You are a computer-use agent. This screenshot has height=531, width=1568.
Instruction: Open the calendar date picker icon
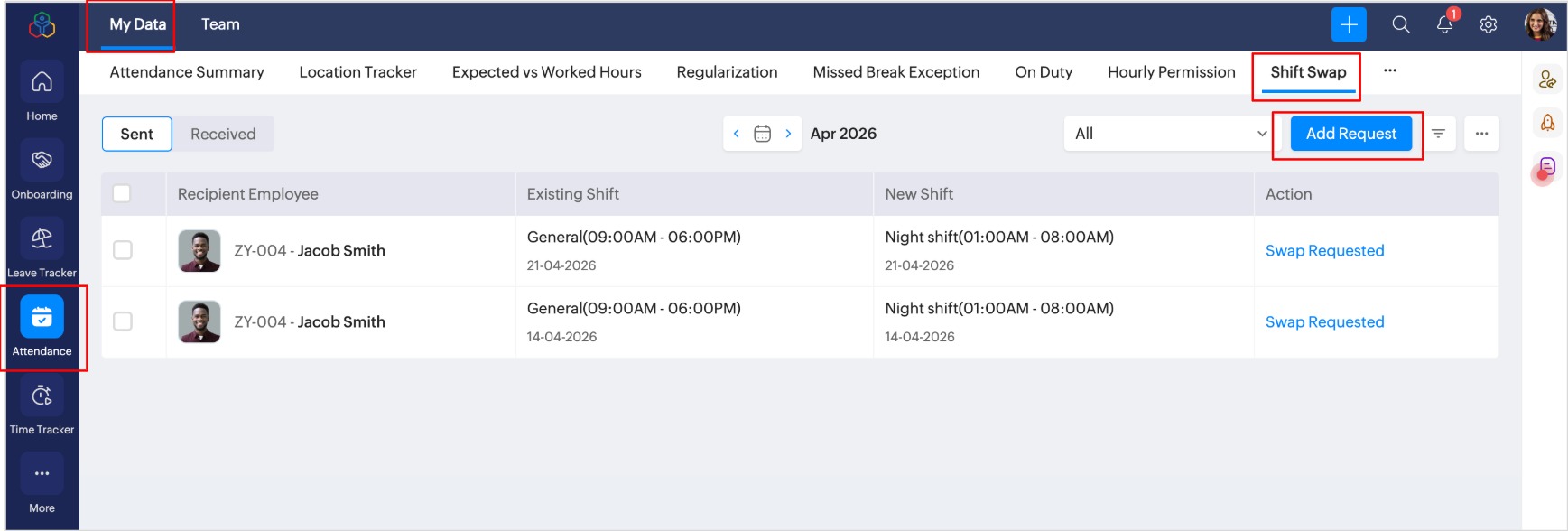[x=762, y=134]
